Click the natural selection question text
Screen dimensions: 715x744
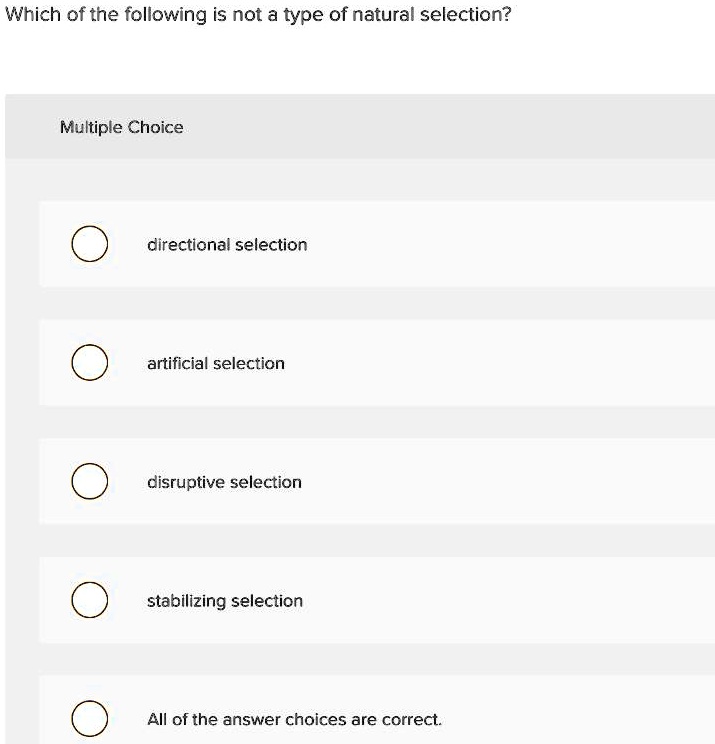260,17
